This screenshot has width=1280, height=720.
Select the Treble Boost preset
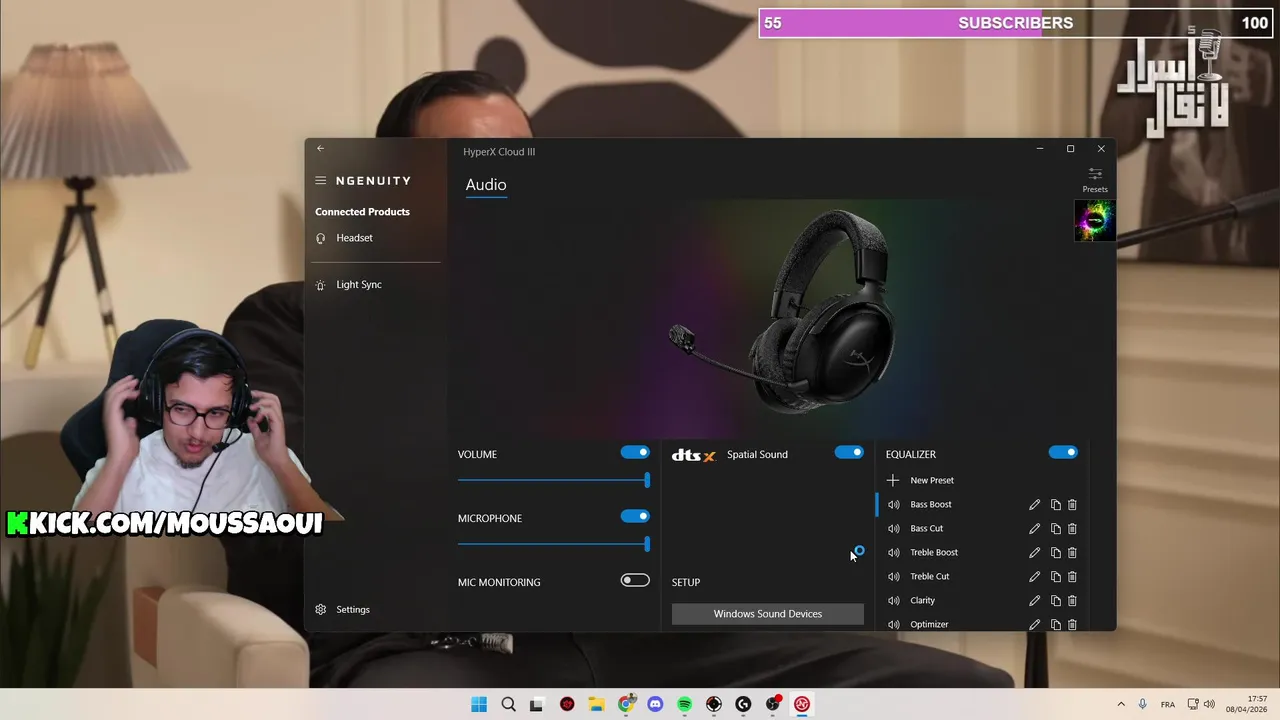(934, 552)
